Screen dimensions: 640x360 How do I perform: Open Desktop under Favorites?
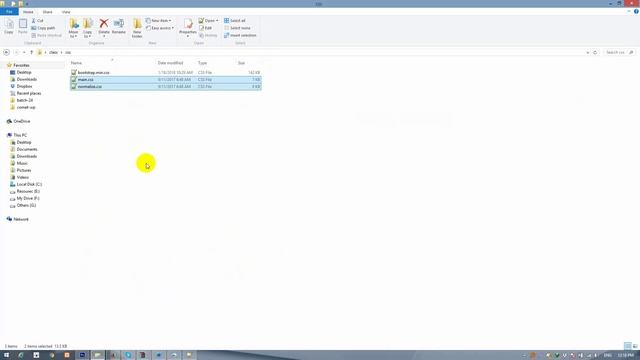(24, 72)
